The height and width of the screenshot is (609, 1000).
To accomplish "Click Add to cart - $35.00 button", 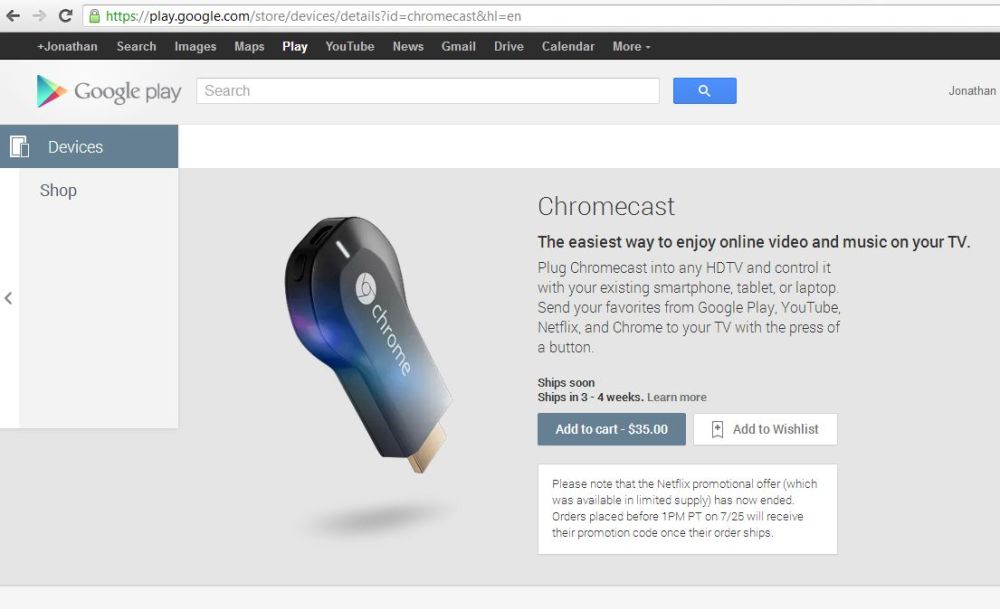I will pyautogui.click(x=611, y=429).
